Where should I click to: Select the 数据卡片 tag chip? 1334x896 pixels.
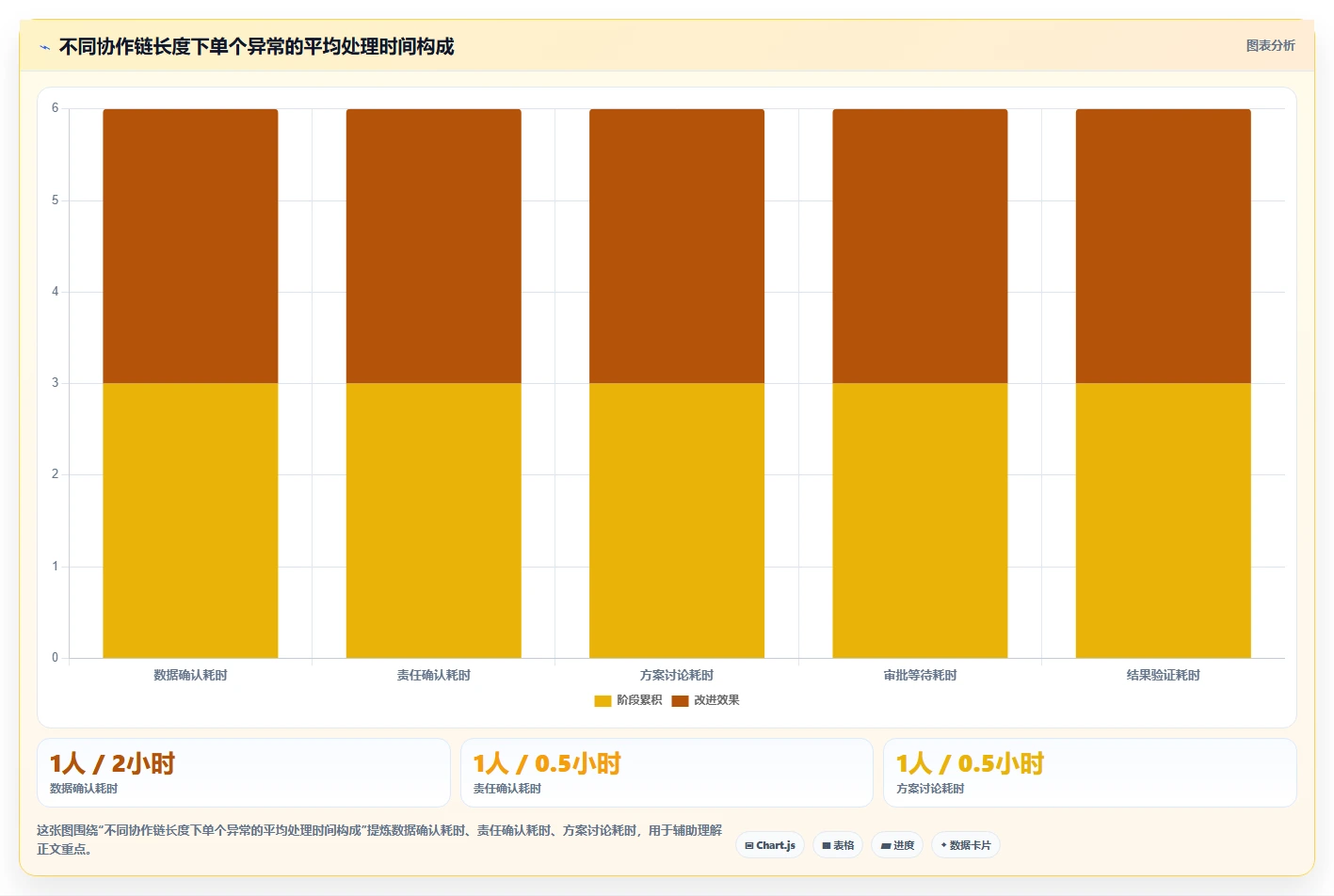[x=966, y=845]
